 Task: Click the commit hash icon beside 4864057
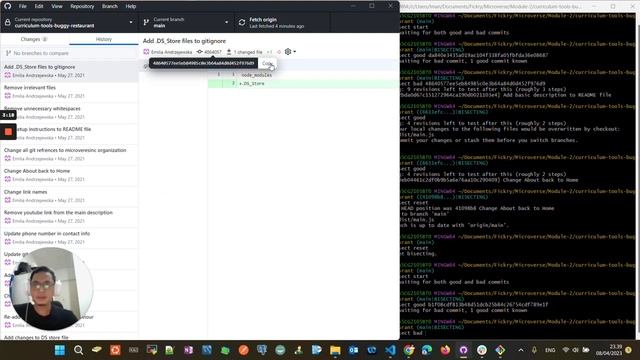coord(200,52)
